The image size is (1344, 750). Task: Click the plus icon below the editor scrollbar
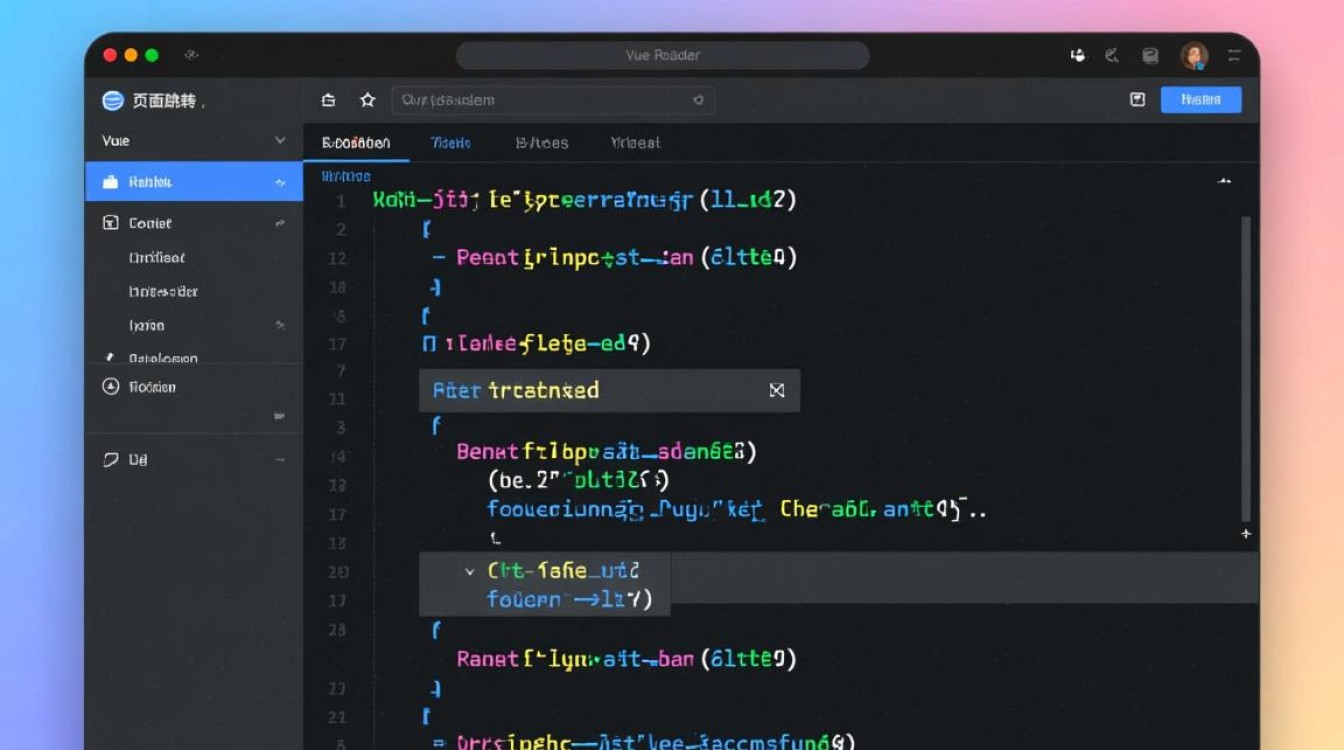1246,534
